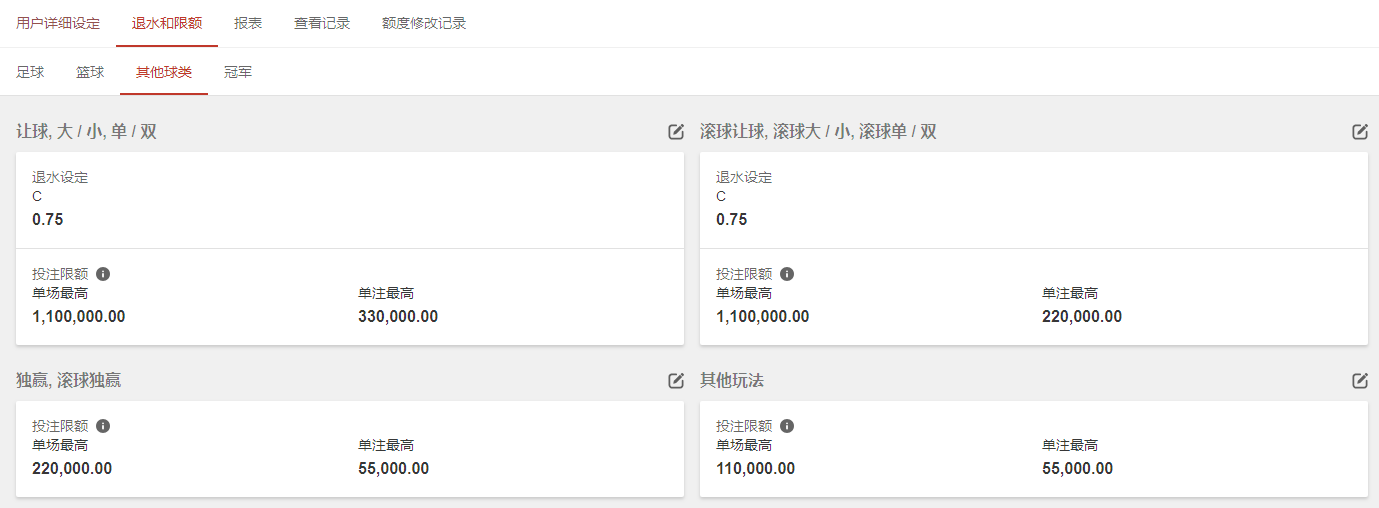Edit the 滚球让球, 滚球大 / 小 section

[x=1360, y=131]
